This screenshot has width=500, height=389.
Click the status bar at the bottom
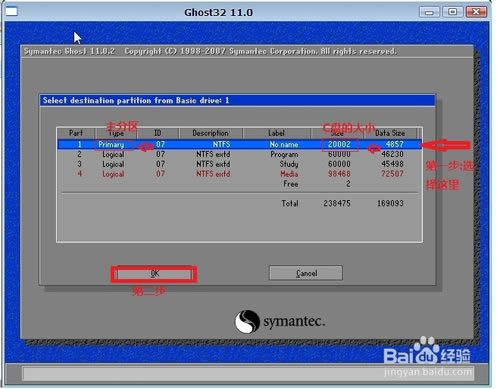pyautogui.click(x=247, y=373)
